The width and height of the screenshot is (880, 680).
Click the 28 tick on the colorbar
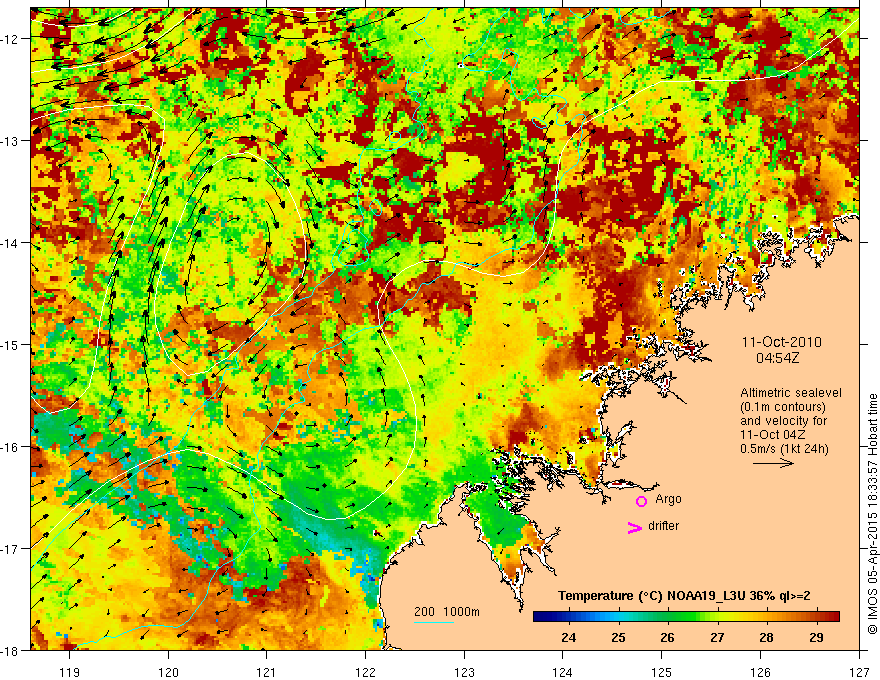(x=766, y=637)
